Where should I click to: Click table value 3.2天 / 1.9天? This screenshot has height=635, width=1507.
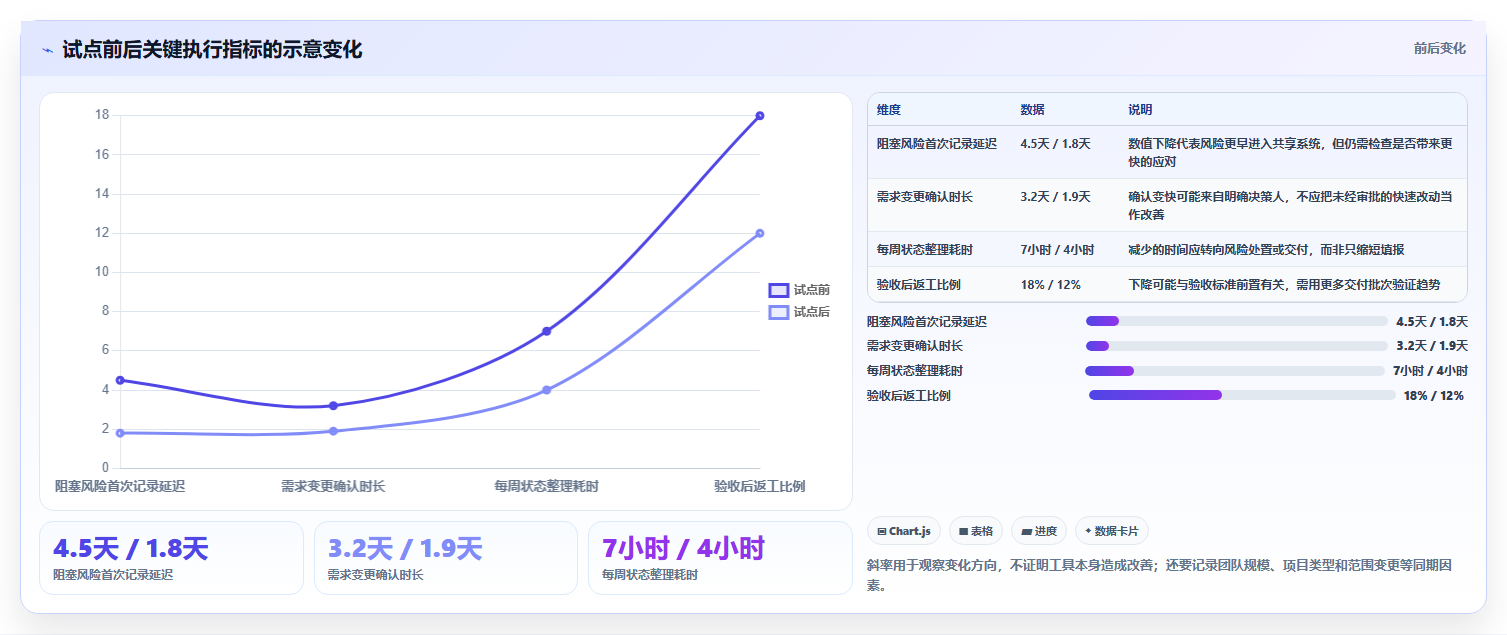[1055, 197]
